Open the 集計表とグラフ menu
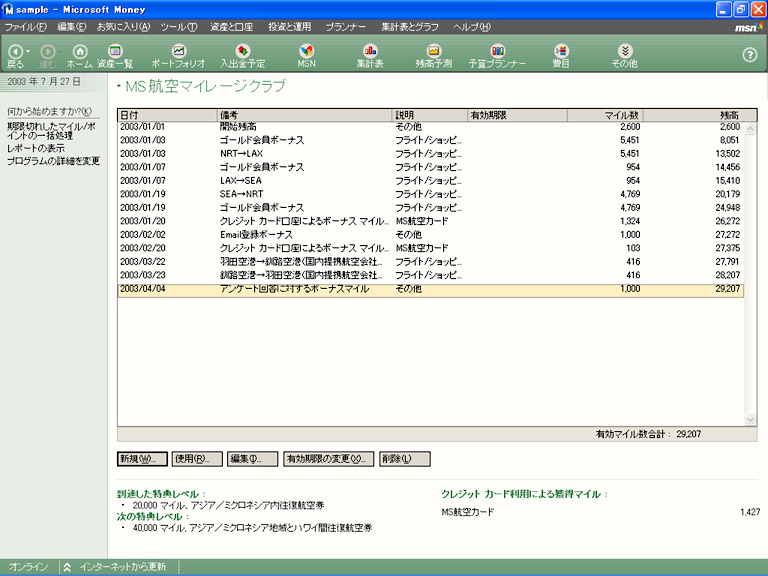 [410, 27]
